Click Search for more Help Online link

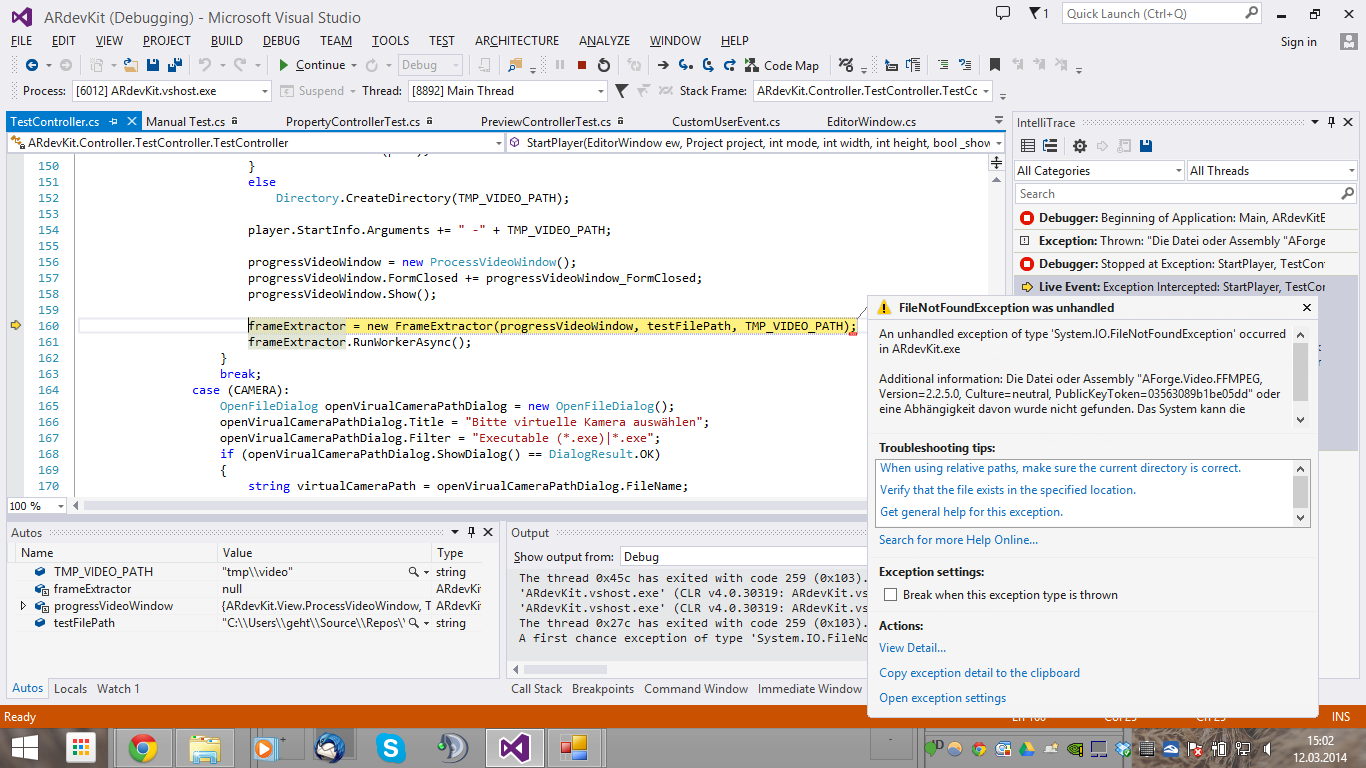(x=958, y=540)
